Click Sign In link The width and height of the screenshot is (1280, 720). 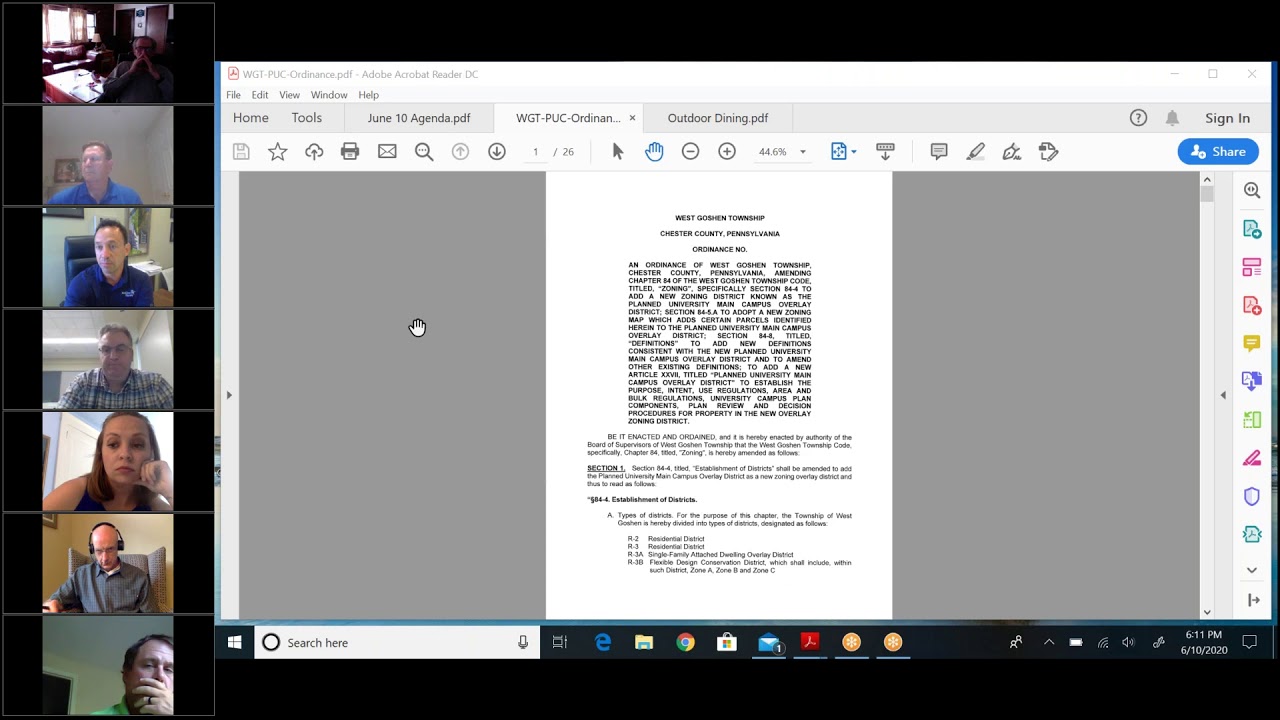pyautogui.click(x=1227, y=118)
